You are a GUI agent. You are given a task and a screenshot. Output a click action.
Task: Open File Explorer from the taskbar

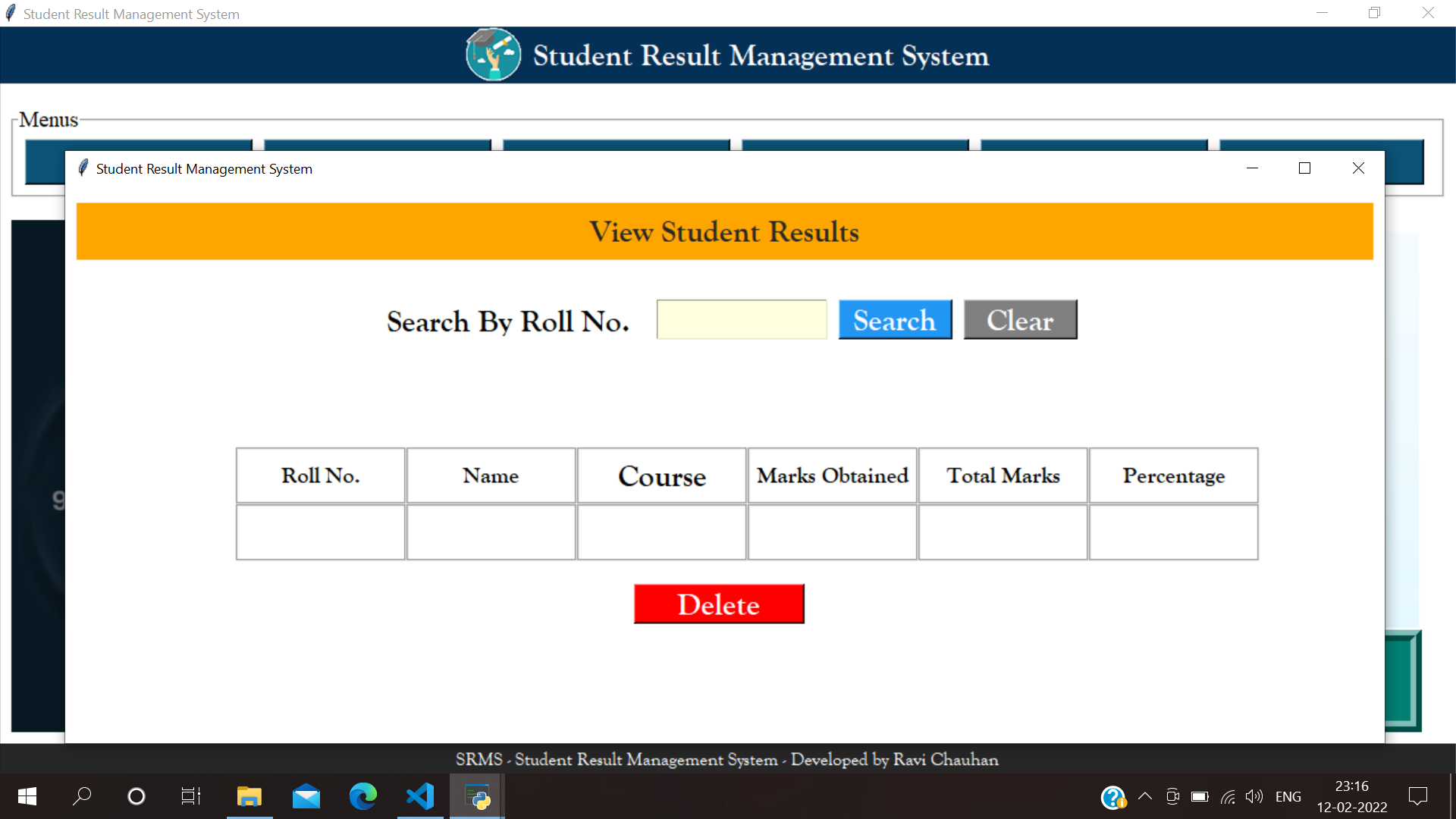[249, 796]
